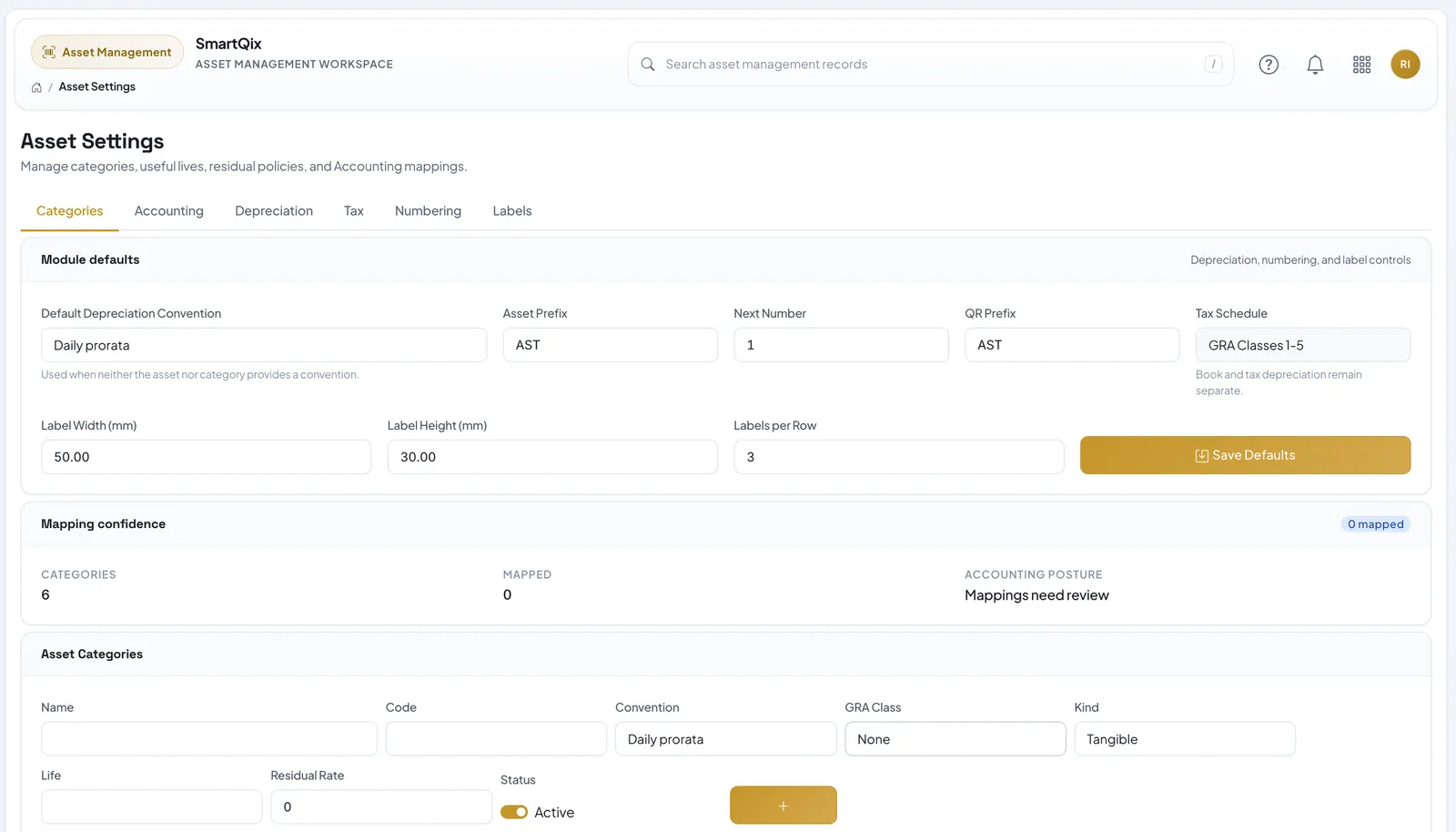Click into the Life field
Viewport: 1456px width, 832px height.
152,807
